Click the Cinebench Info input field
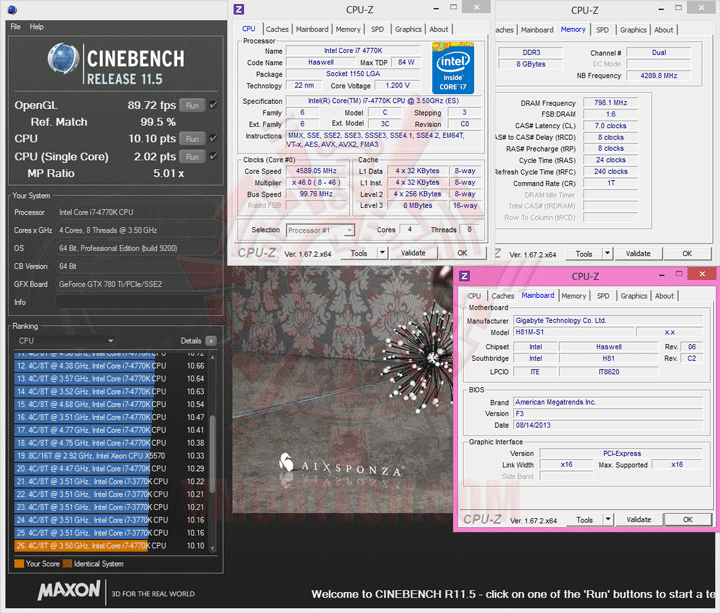The width and height of the screenshot is (720, 613). click(137, 302)
